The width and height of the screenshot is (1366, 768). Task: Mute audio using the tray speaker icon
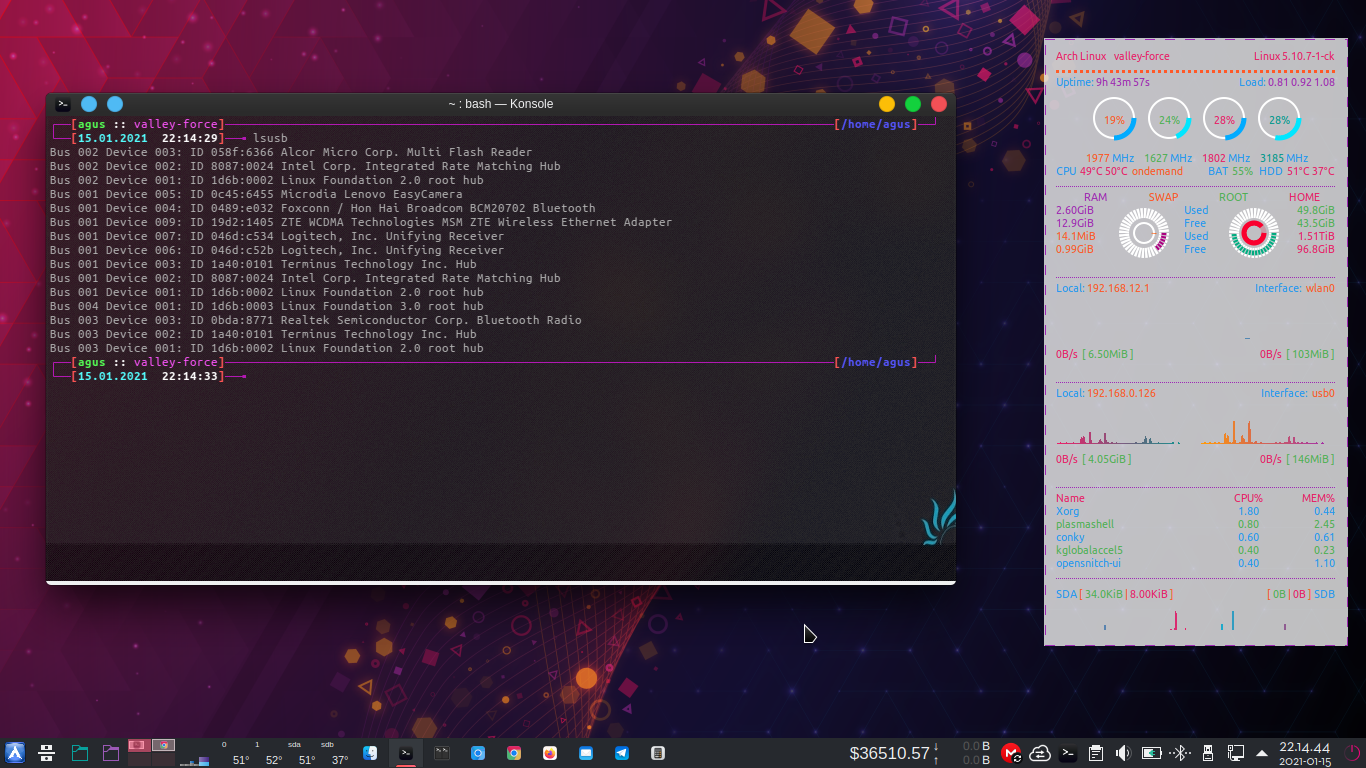[1124, 753]
